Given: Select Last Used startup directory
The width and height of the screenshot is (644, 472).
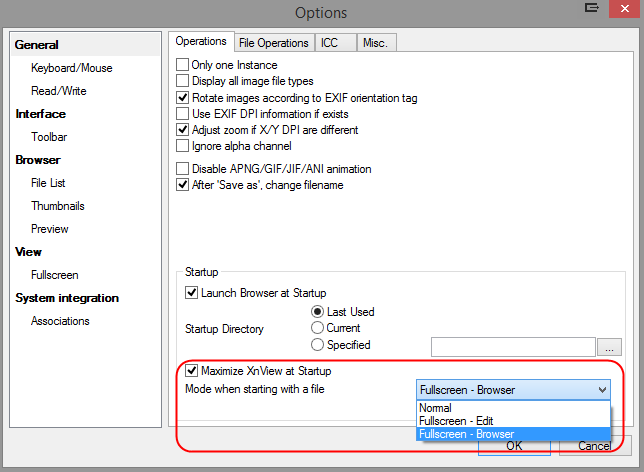Looking at the screenshot, I should point(317,312).
